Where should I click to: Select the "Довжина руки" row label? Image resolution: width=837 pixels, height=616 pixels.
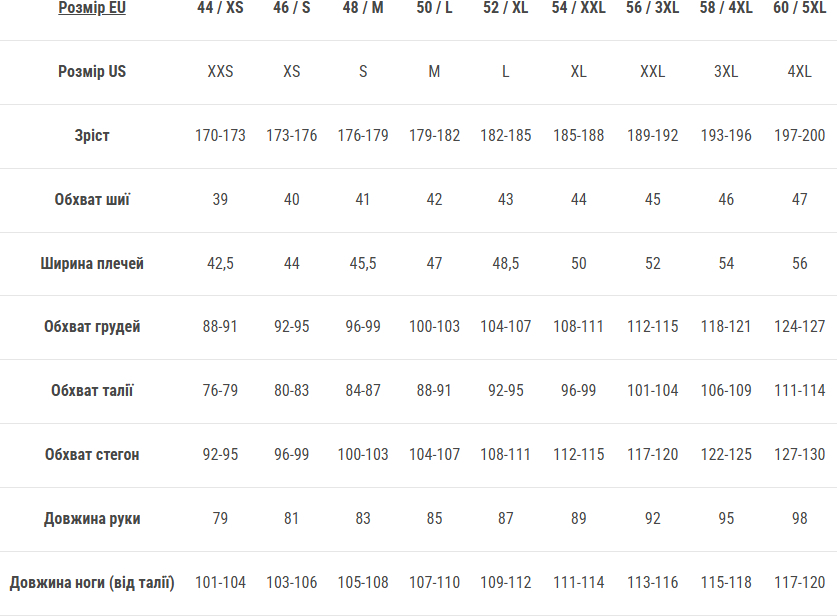tap(92, 519)
